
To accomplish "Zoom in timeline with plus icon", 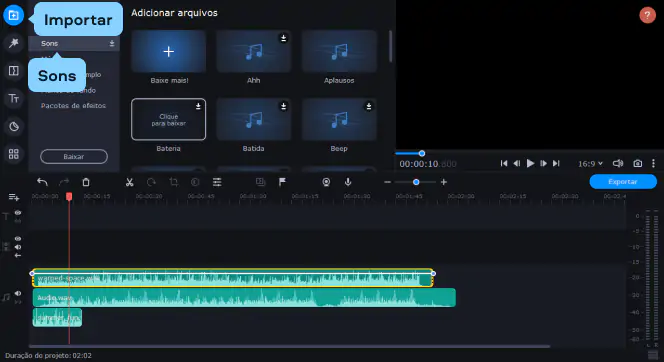I will pyautogui.click(x=444, y=182).
